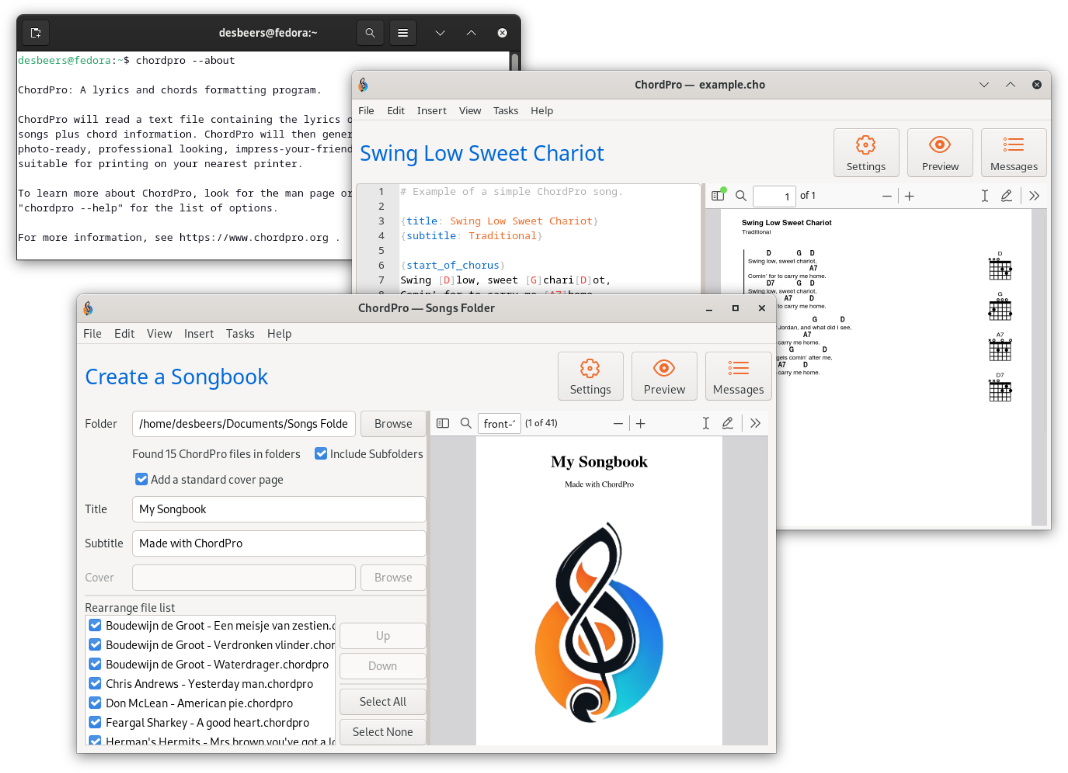
Task: Click Preview in the Songs Folder window
Action: 664,376
